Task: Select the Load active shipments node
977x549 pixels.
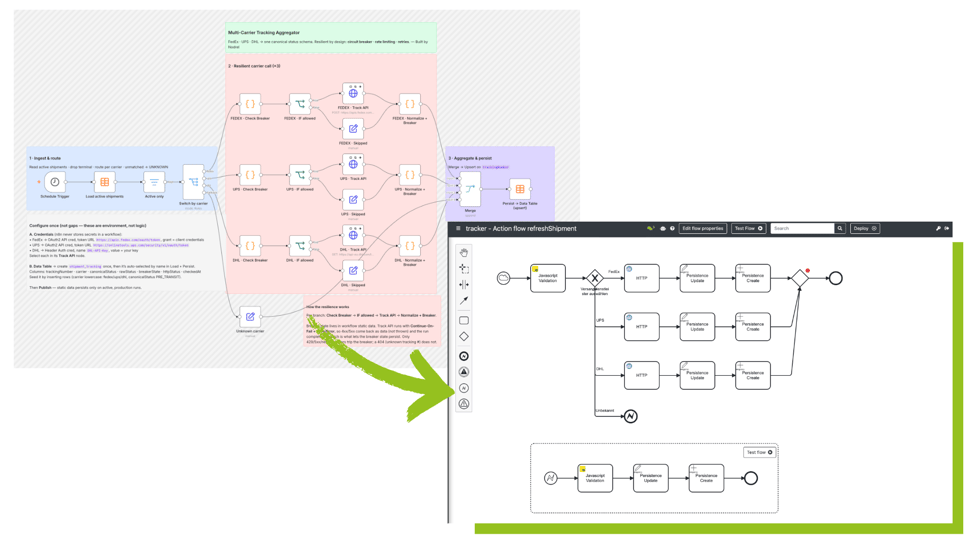Action: click(x=105, y=182)
